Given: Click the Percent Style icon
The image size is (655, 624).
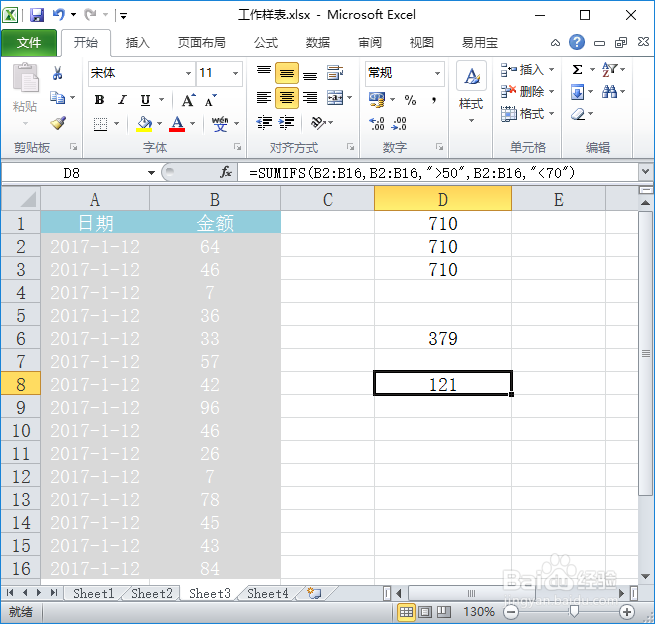Looking at the screenshot, I should (410, 100).
